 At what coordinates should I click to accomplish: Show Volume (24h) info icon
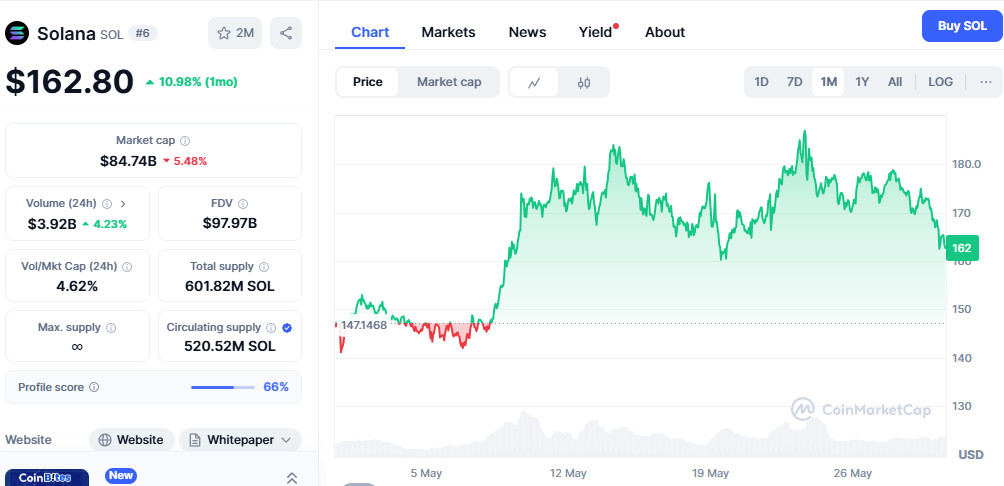tap(107, 204)
